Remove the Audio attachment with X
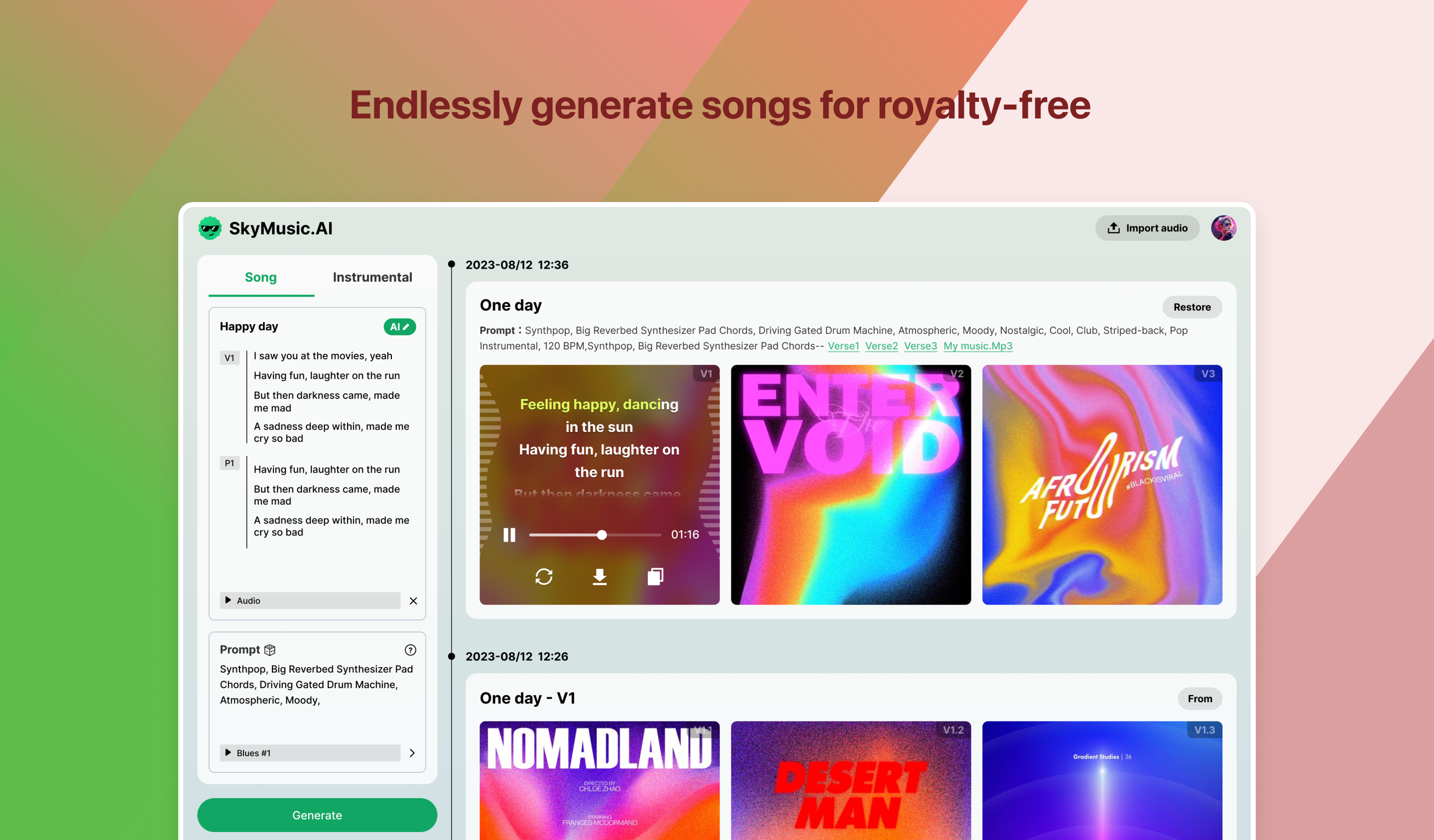 coord(413,601)
